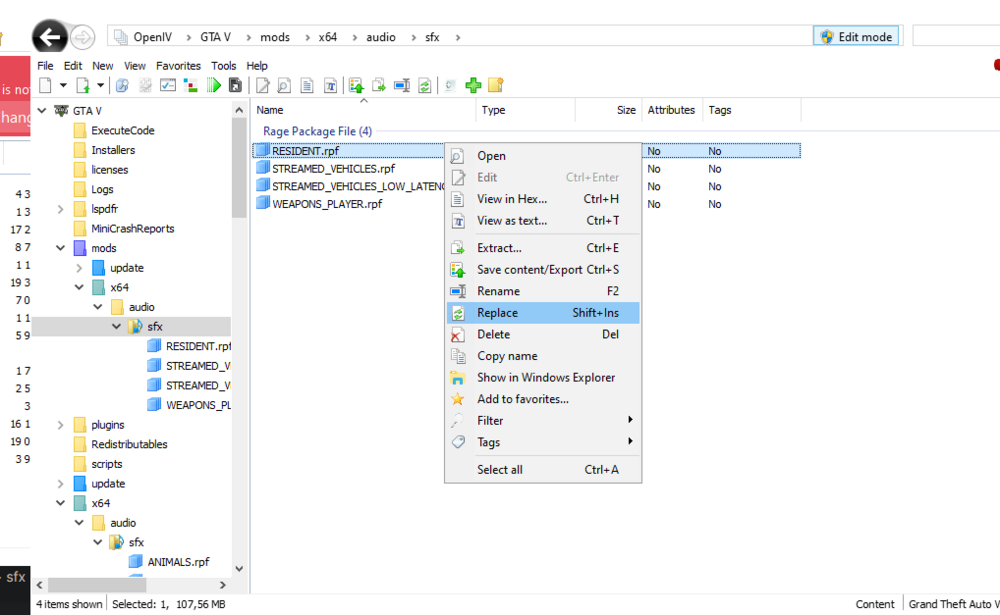The width and height of the screenshot is (1000, 615).
Task: Click the green plus toolbar icon
Action: pyautogui.click(x=471, y=85)
